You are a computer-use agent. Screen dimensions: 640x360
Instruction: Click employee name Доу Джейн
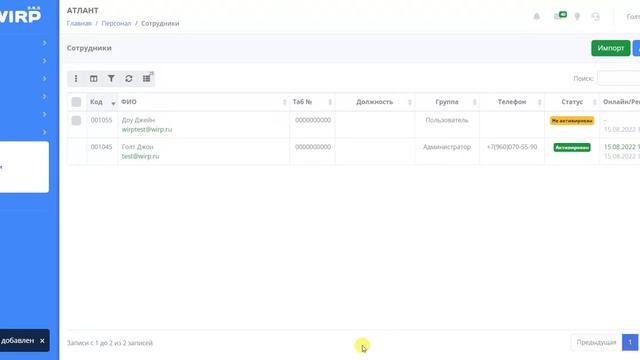138,120
